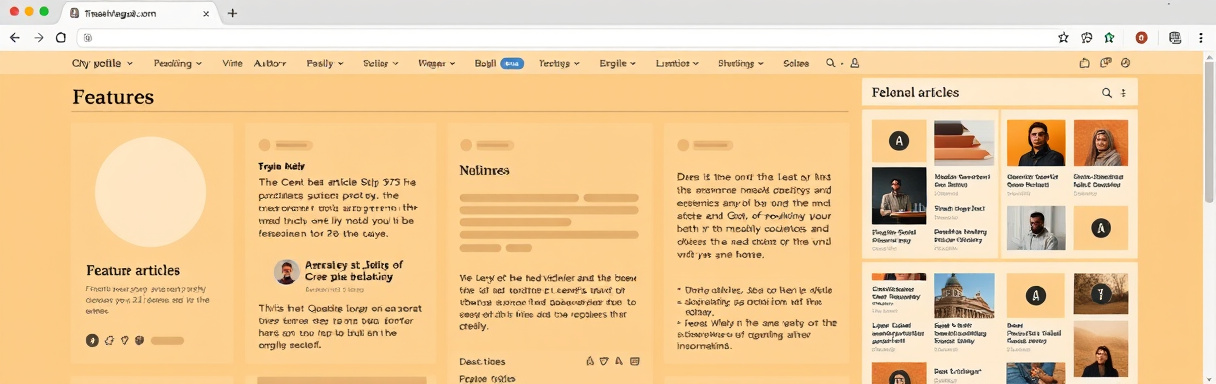1216x384 pixels.
Task: Expand the Peadiing menu dropdown
Action: pyautogui.click(x=178, y=63)
